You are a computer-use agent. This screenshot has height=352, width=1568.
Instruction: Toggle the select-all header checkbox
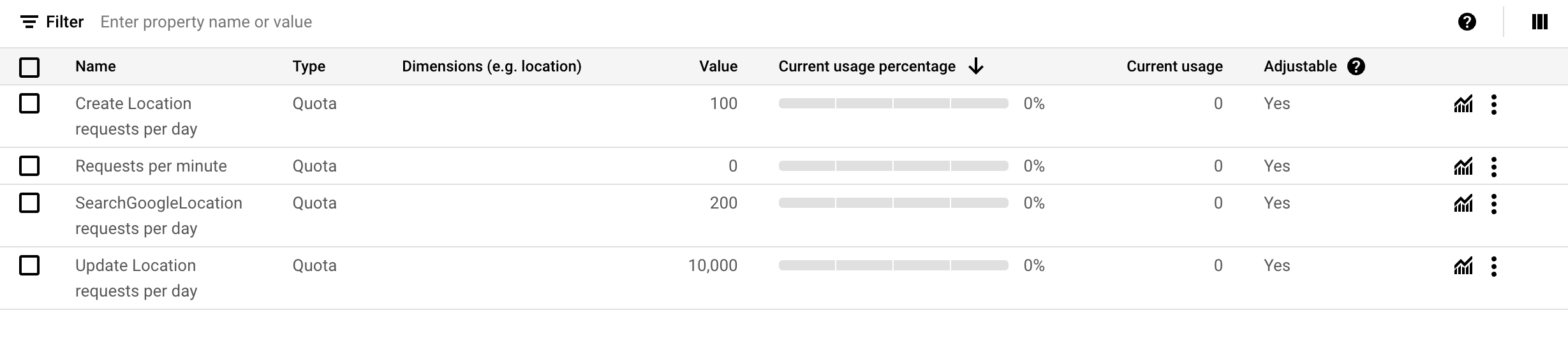[x=29, y=67]
